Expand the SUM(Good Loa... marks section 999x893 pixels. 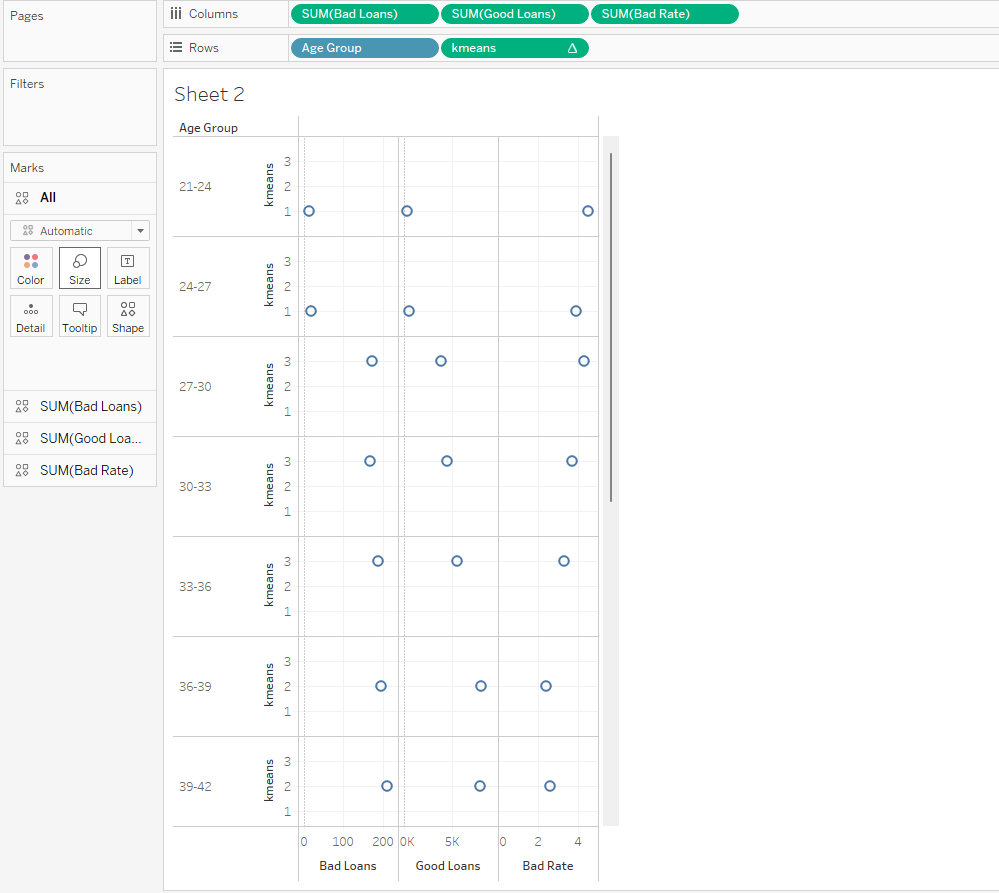[x=80, y=438]
